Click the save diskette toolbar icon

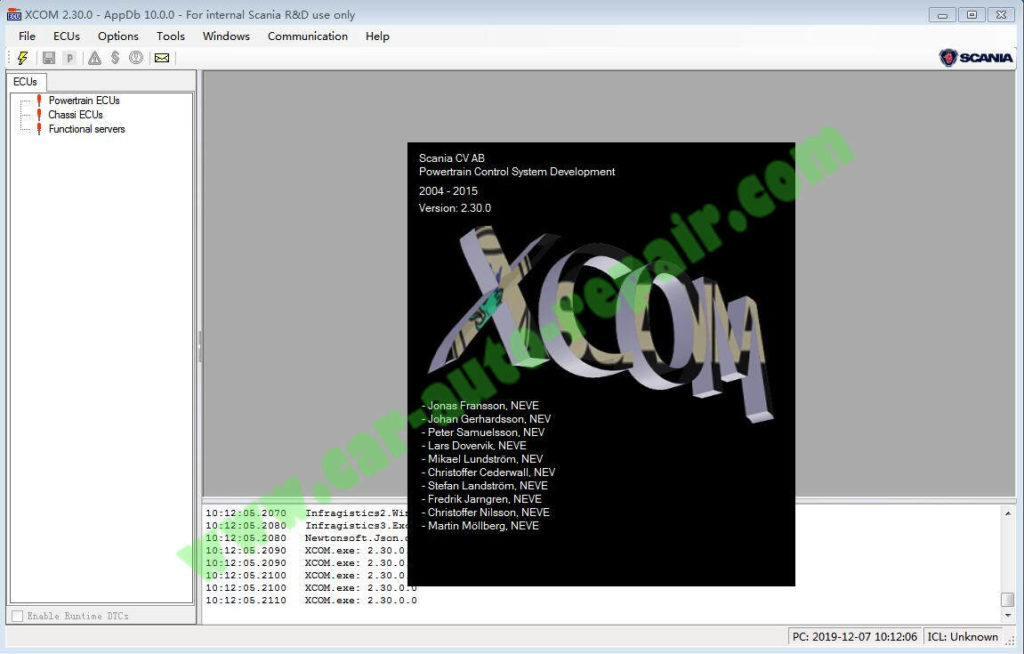point(47,57)
